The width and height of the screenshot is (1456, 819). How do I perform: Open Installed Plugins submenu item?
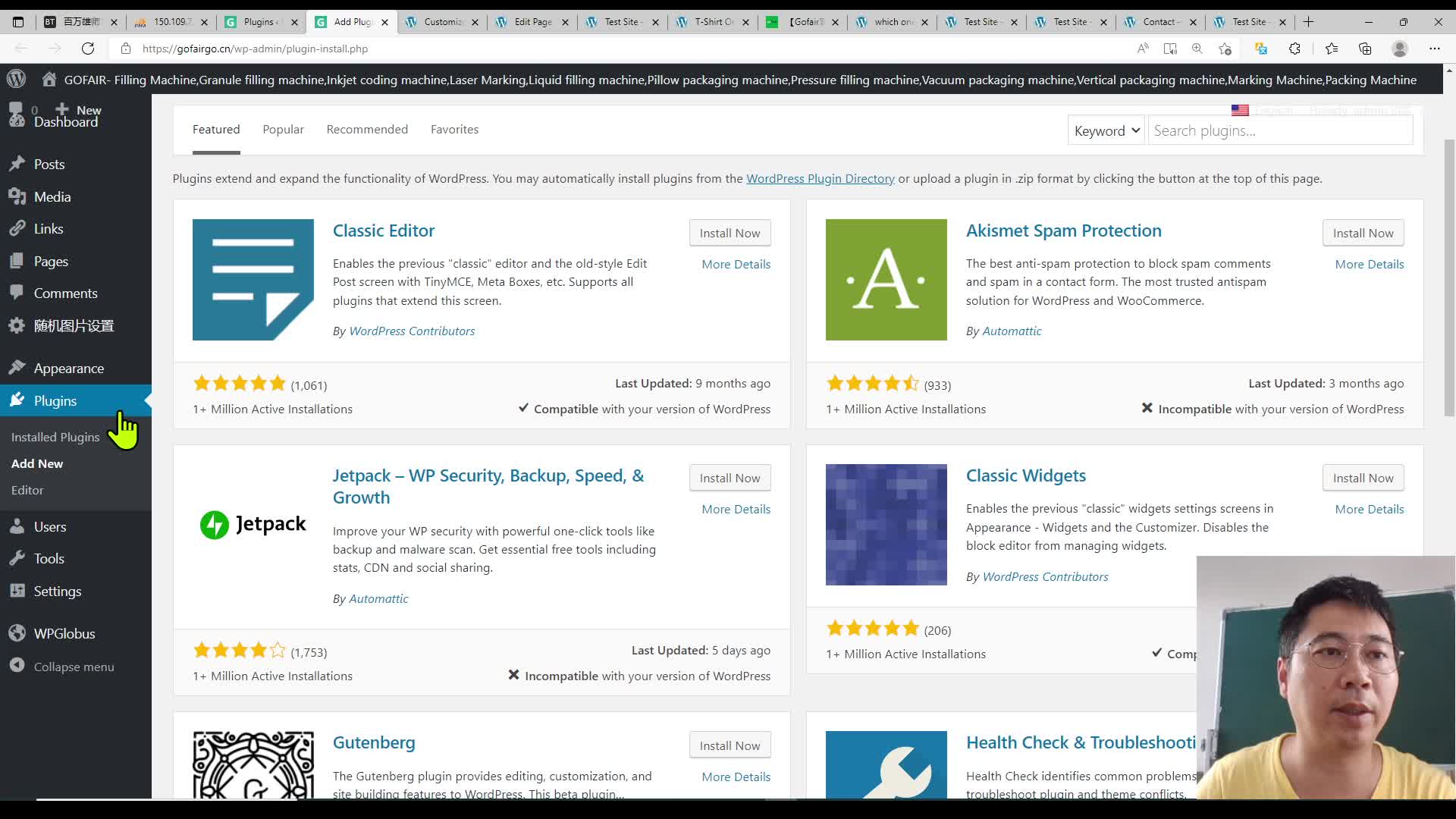pos(55,437)
